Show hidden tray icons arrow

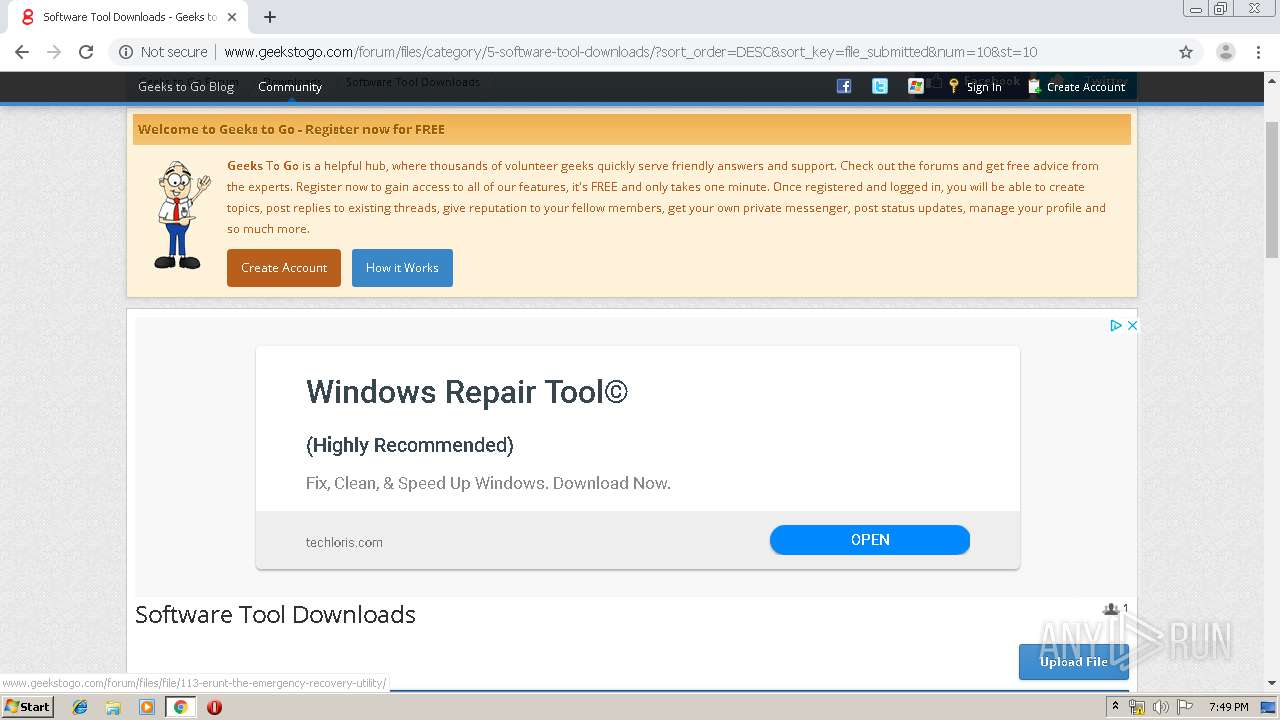[1115, 707]
